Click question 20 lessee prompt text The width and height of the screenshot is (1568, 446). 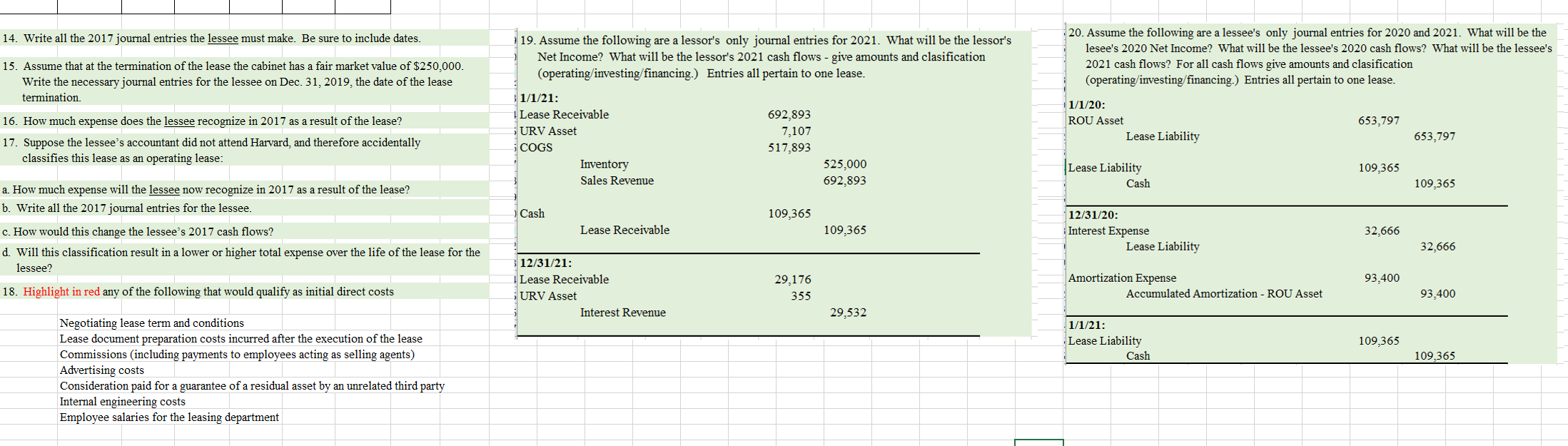[x=1310, y=56]
